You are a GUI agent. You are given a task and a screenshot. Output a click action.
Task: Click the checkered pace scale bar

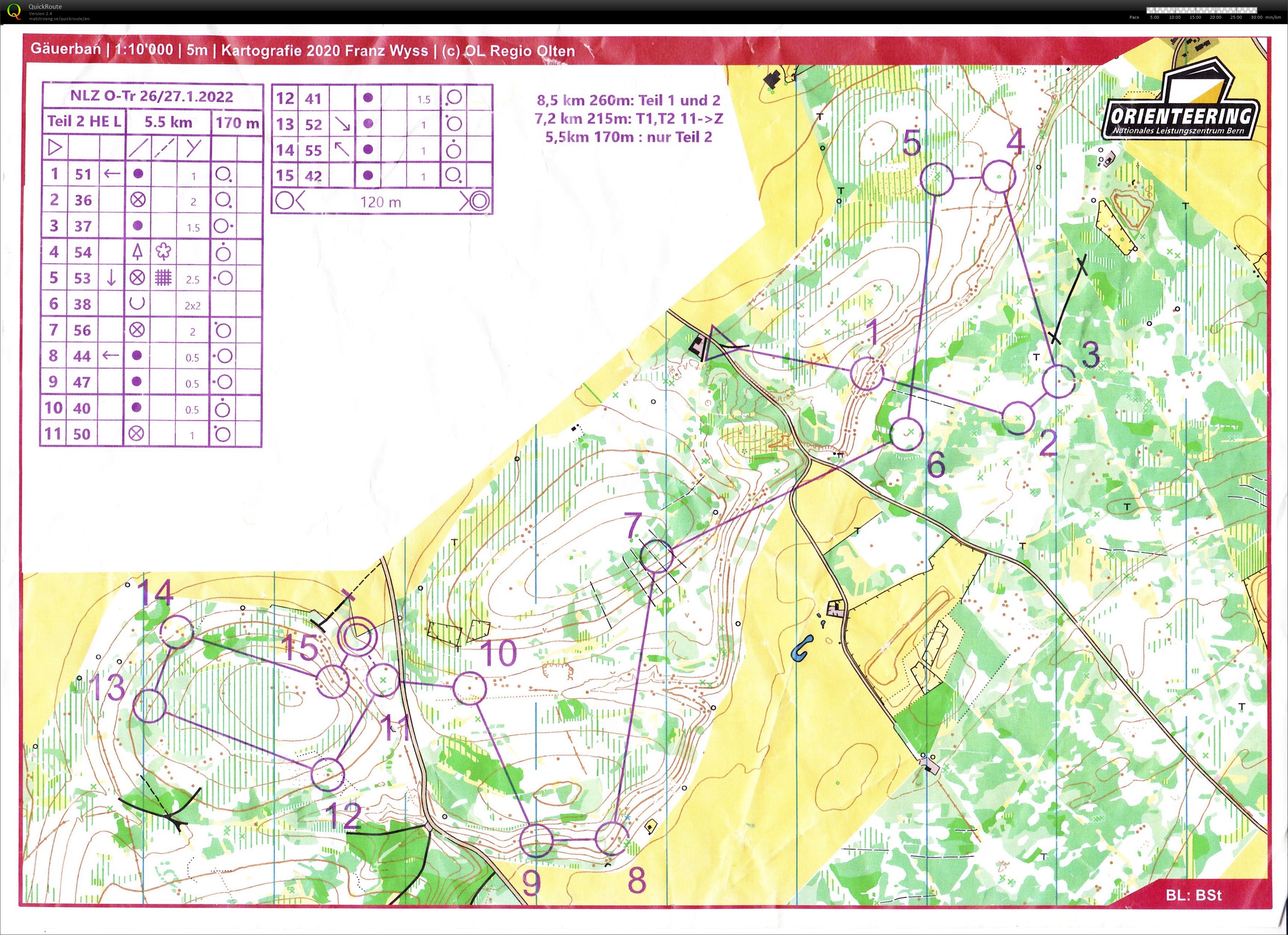tap(1202, 10)
